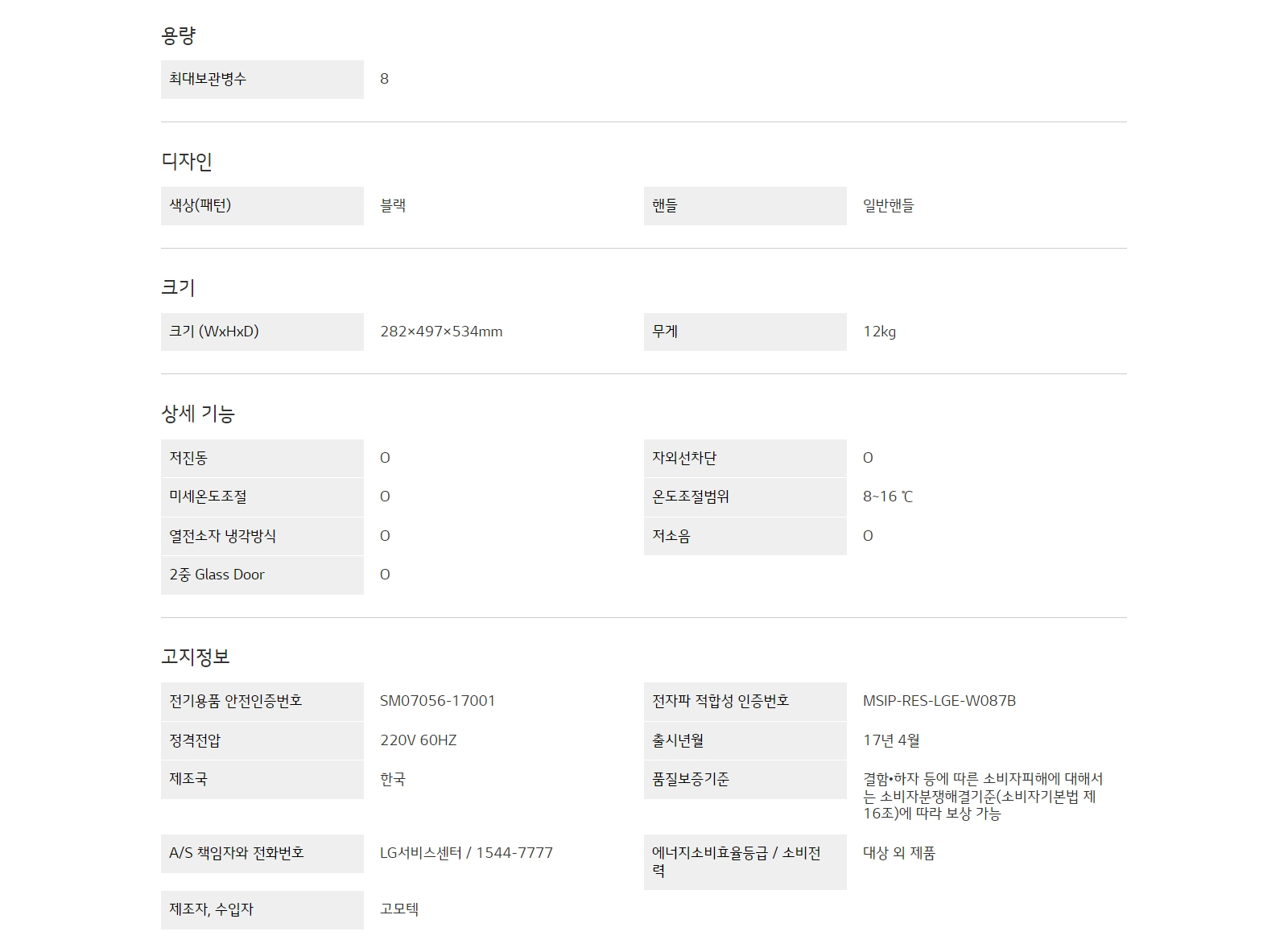Click the 고지정보 section heading
This screenshot has height=952, width=1288.
coord(196,657)
